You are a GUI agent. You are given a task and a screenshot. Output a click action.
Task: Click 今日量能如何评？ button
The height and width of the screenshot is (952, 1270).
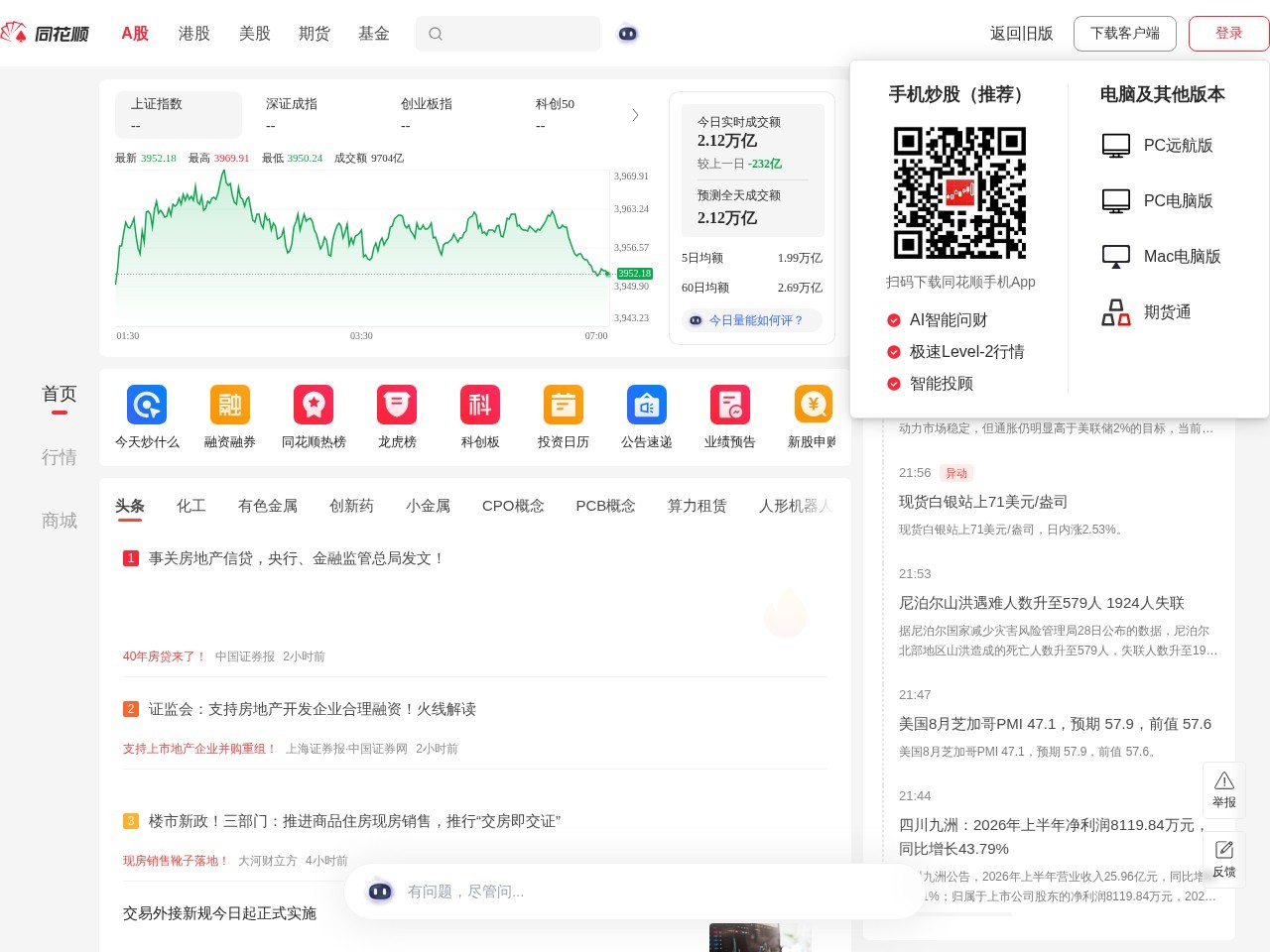pyautogui.click(x=752, y=320)
